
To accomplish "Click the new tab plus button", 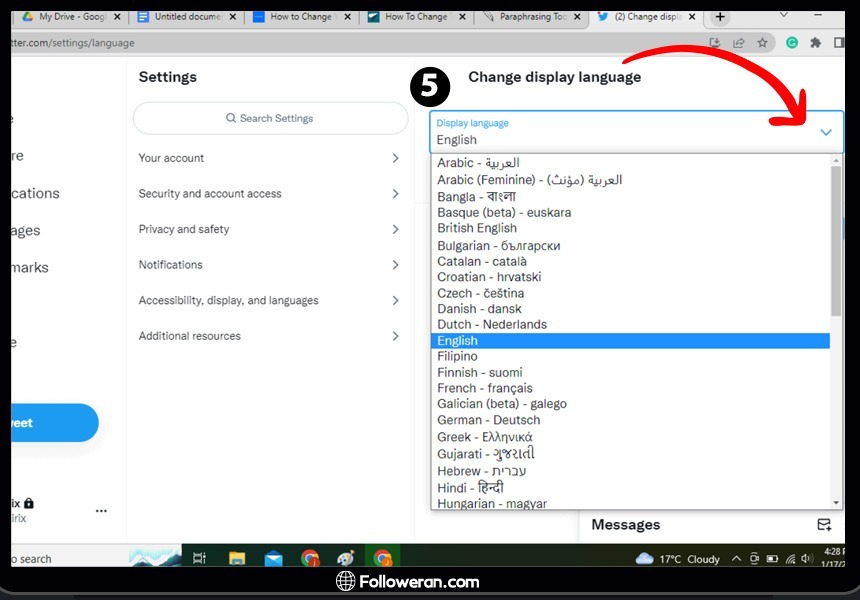I will pos(720,17).
